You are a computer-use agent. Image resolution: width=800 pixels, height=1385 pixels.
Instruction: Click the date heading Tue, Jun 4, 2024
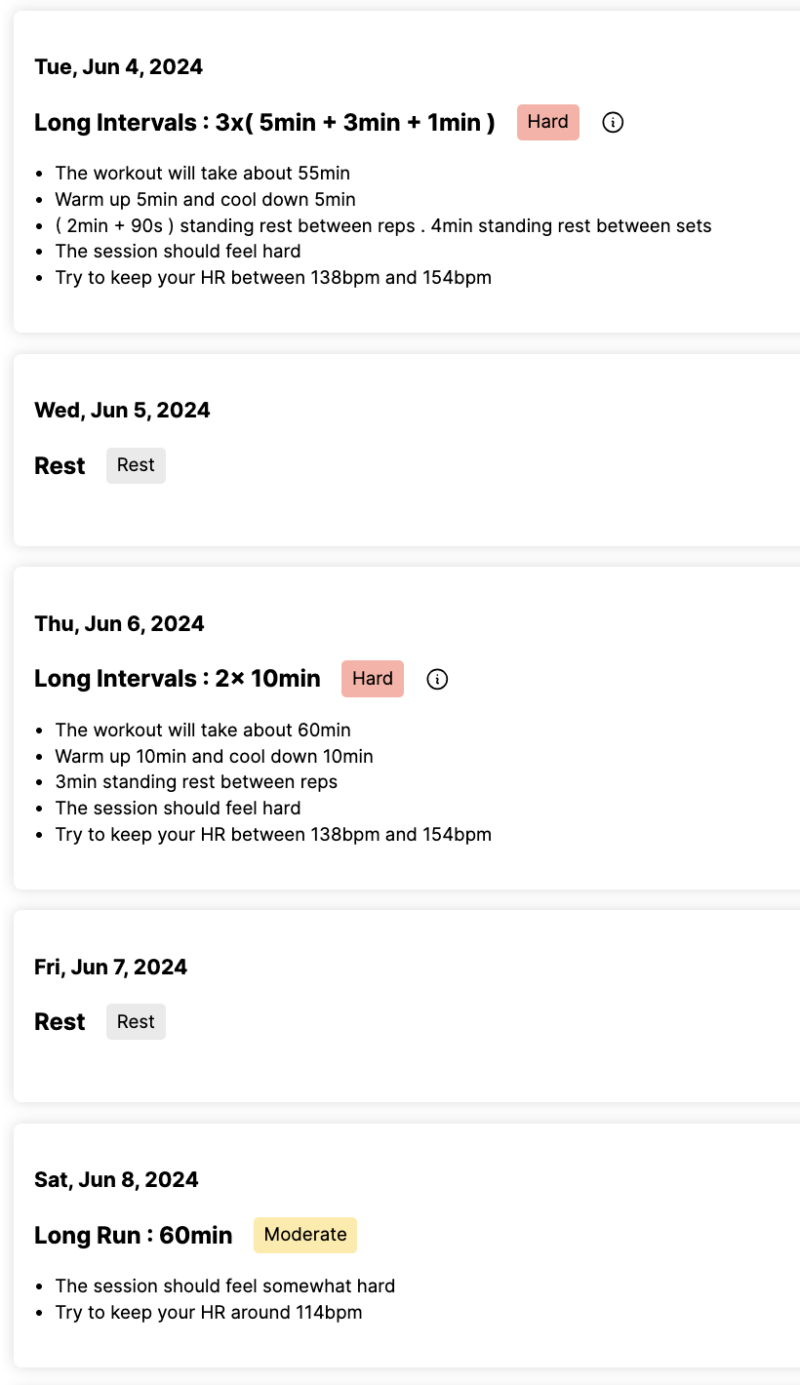pos(118,67)
